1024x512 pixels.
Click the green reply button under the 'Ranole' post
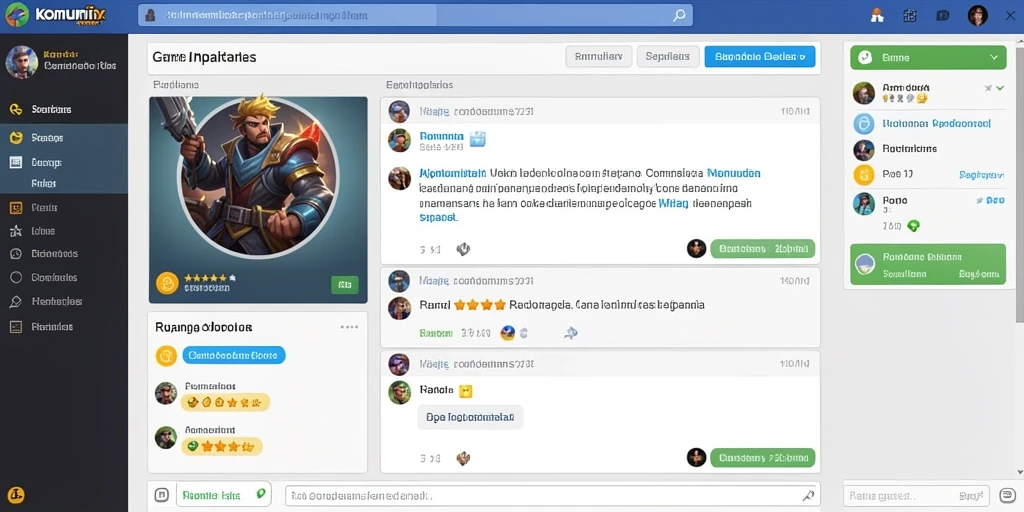(x=762, y=458)
